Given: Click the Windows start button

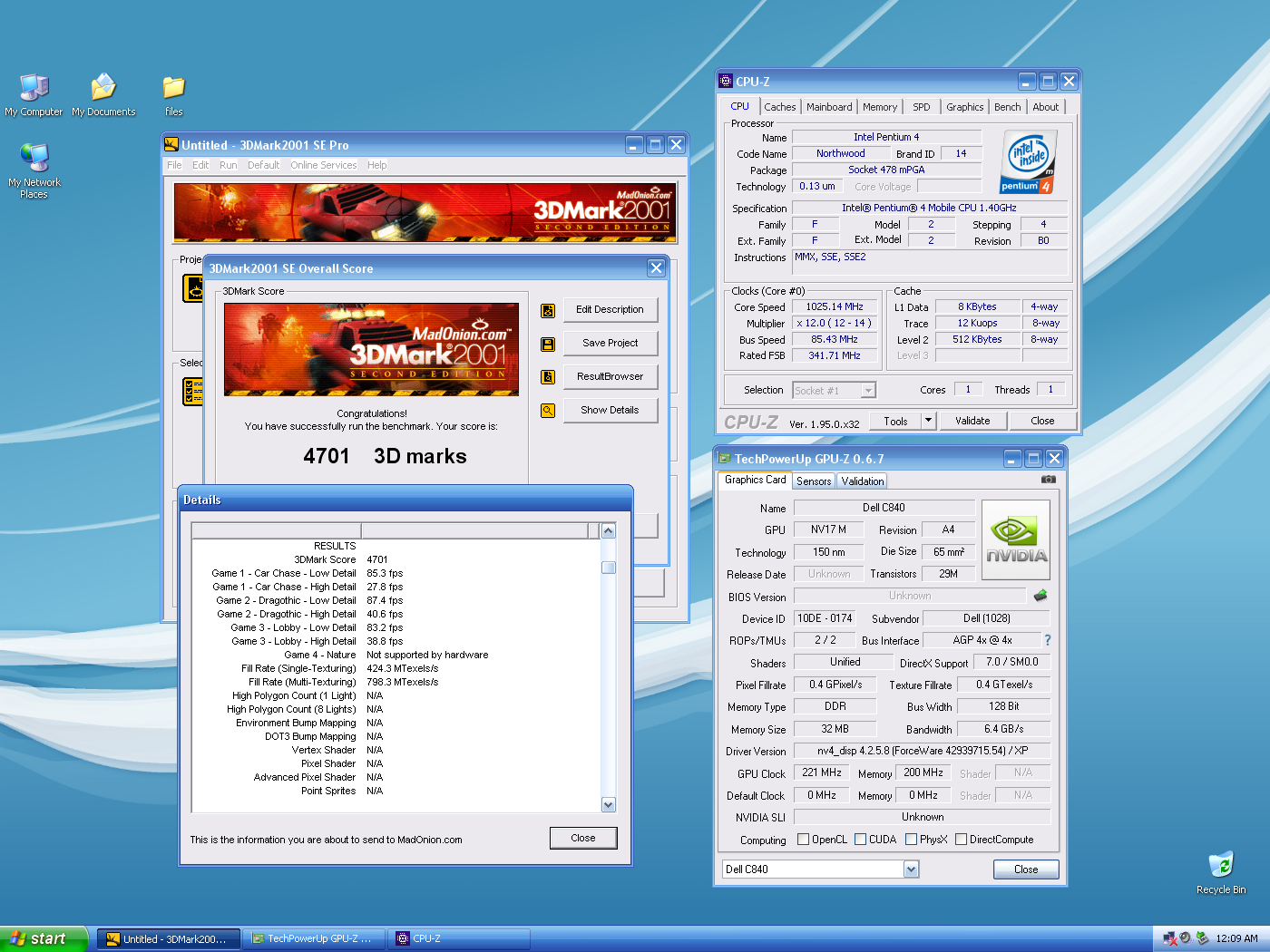Looking at the screenshot, I should click(44, 938).
